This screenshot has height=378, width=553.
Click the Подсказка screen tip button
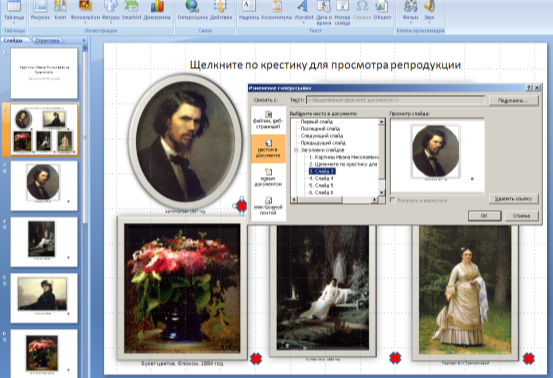point(513,100)
